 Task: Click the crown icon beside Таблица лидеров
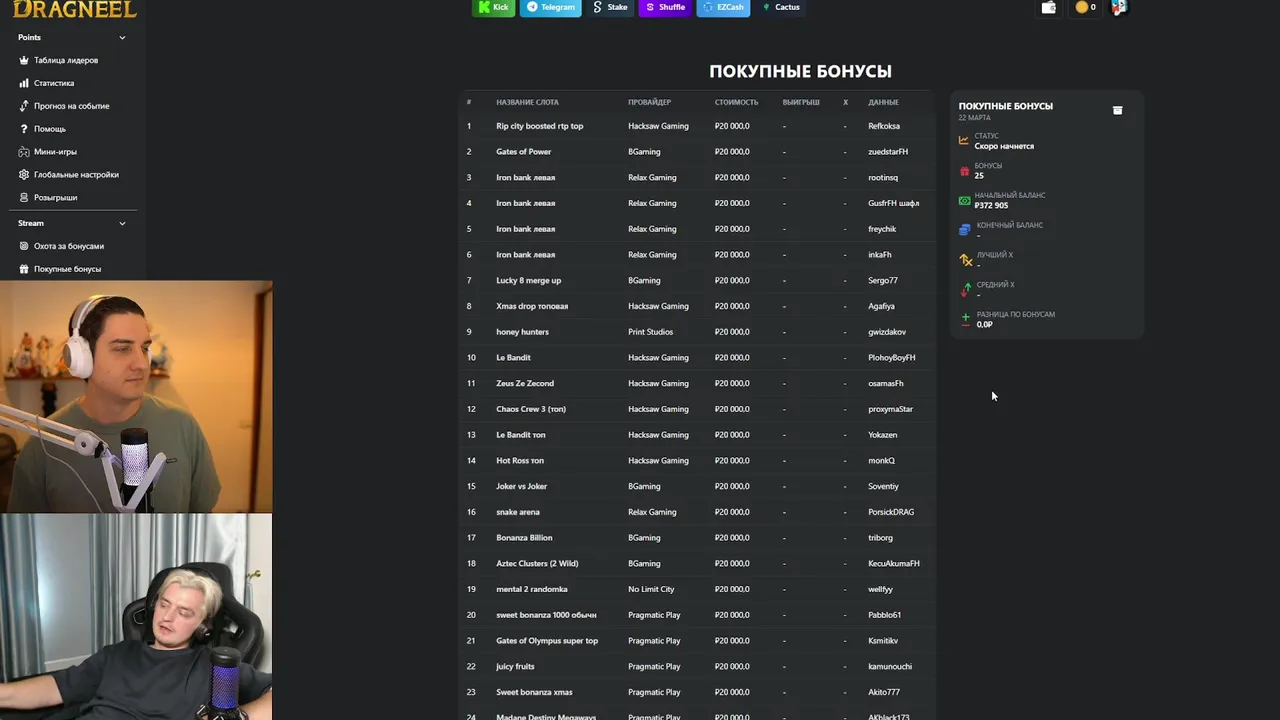click(24, 60)
